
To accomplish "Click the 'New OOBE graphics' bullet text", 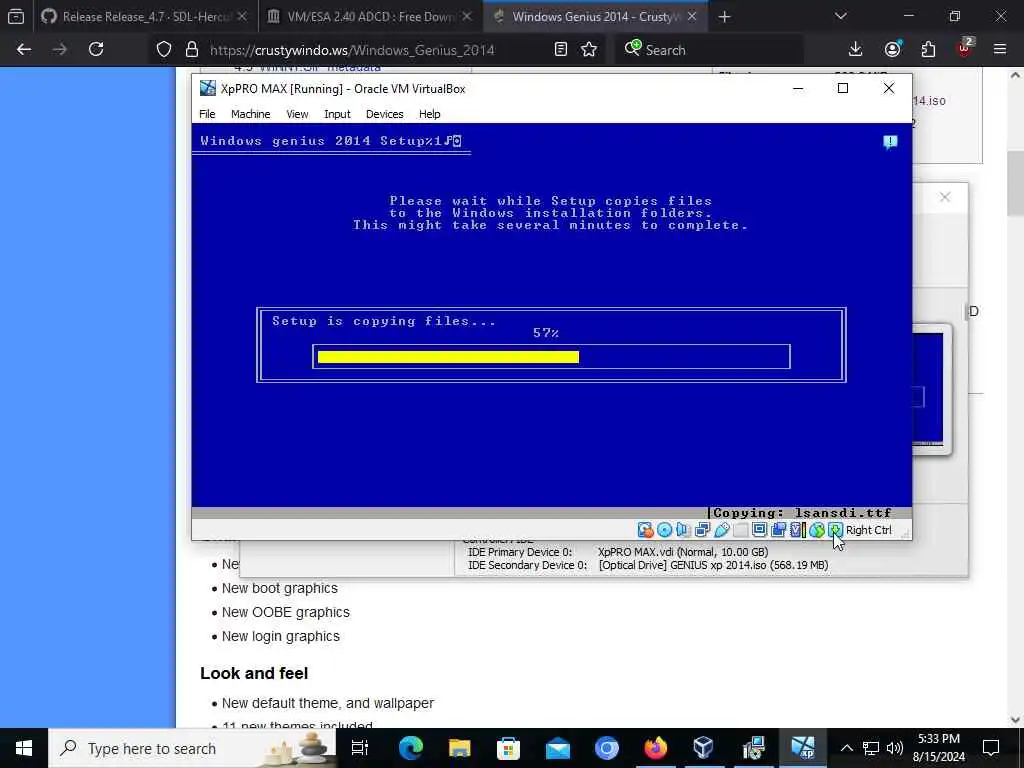I will click(x=285, y=613).
